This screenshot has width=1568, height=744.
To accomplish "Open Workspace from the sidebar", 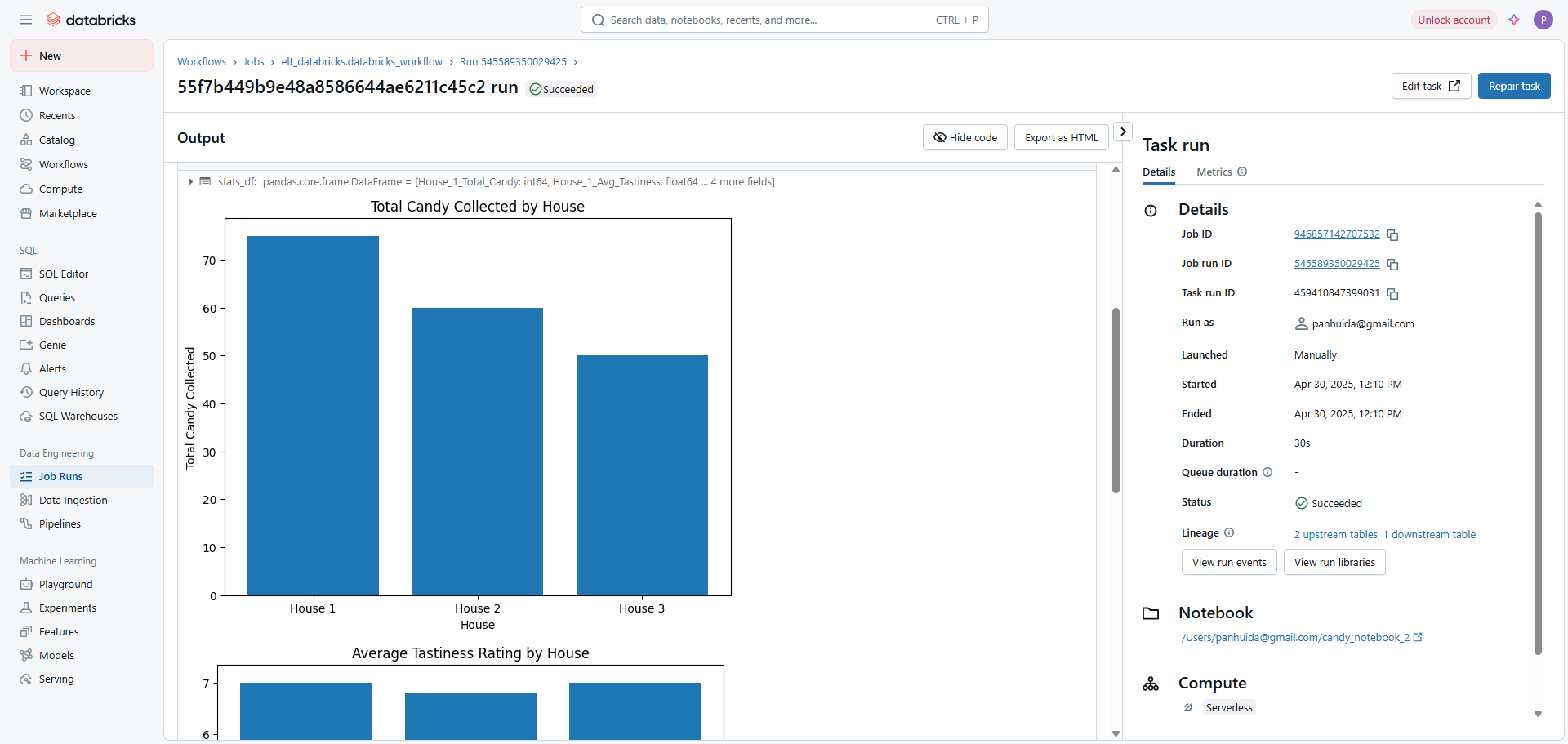I will [x=82, y=91].
